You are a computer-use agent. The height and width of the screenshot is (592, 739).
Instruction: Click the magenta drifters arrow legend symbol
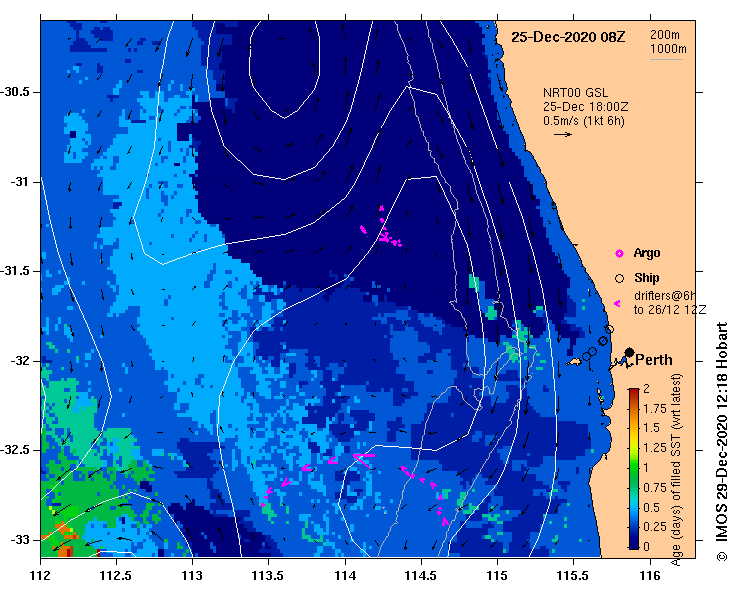click(x=617, y=304)
